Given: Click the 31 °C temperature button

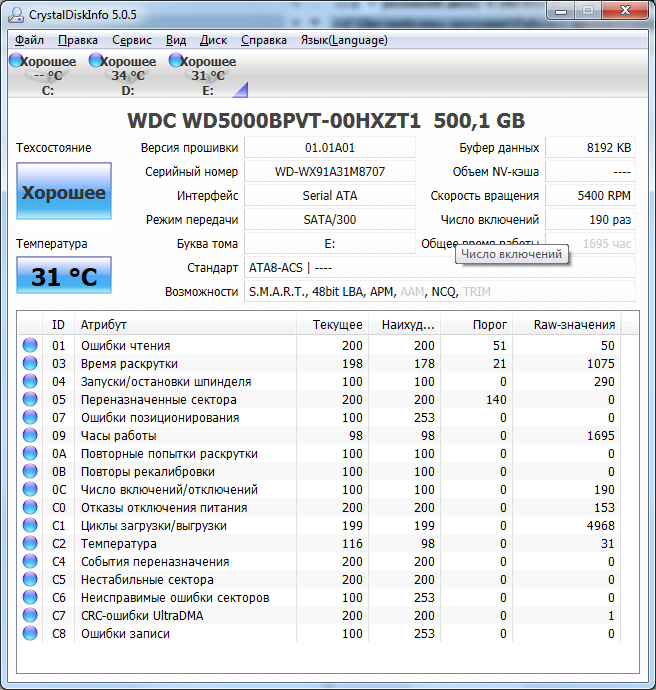Looking at the screenshot, I should (64, 277).
